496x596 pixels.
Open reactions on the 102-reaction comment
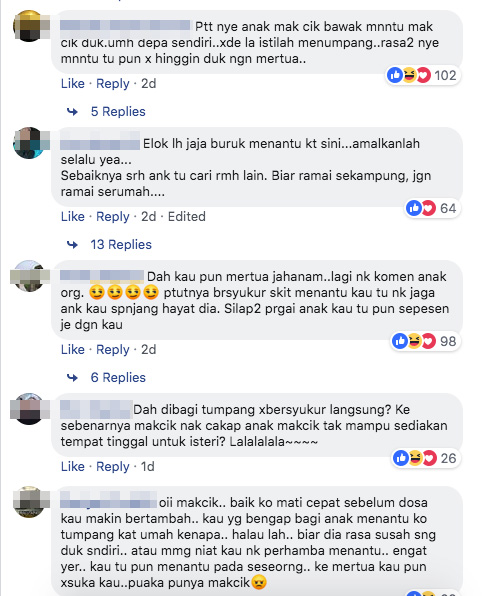pyautogui.click(x=422, y=75)
